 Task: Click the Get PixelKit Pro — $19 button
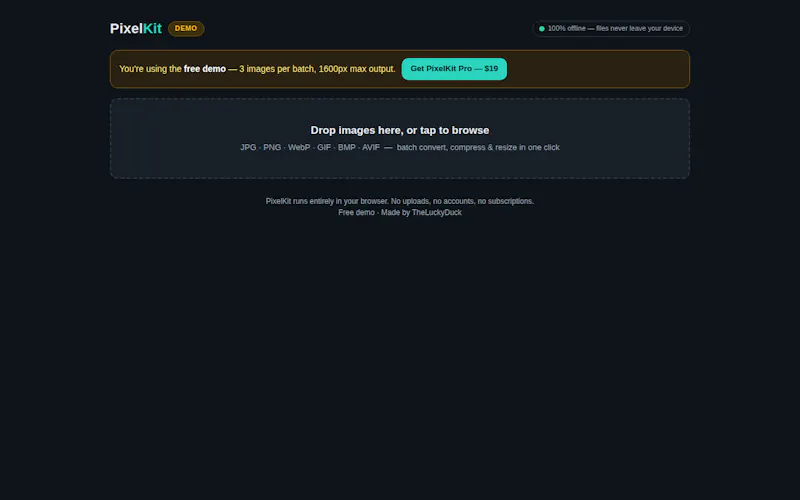454,69
